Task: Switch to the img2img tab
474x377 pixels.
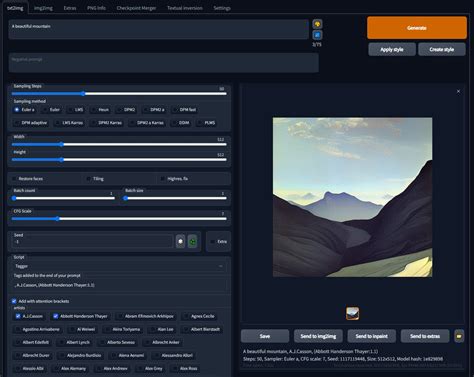Action: [x=43, y=8]
